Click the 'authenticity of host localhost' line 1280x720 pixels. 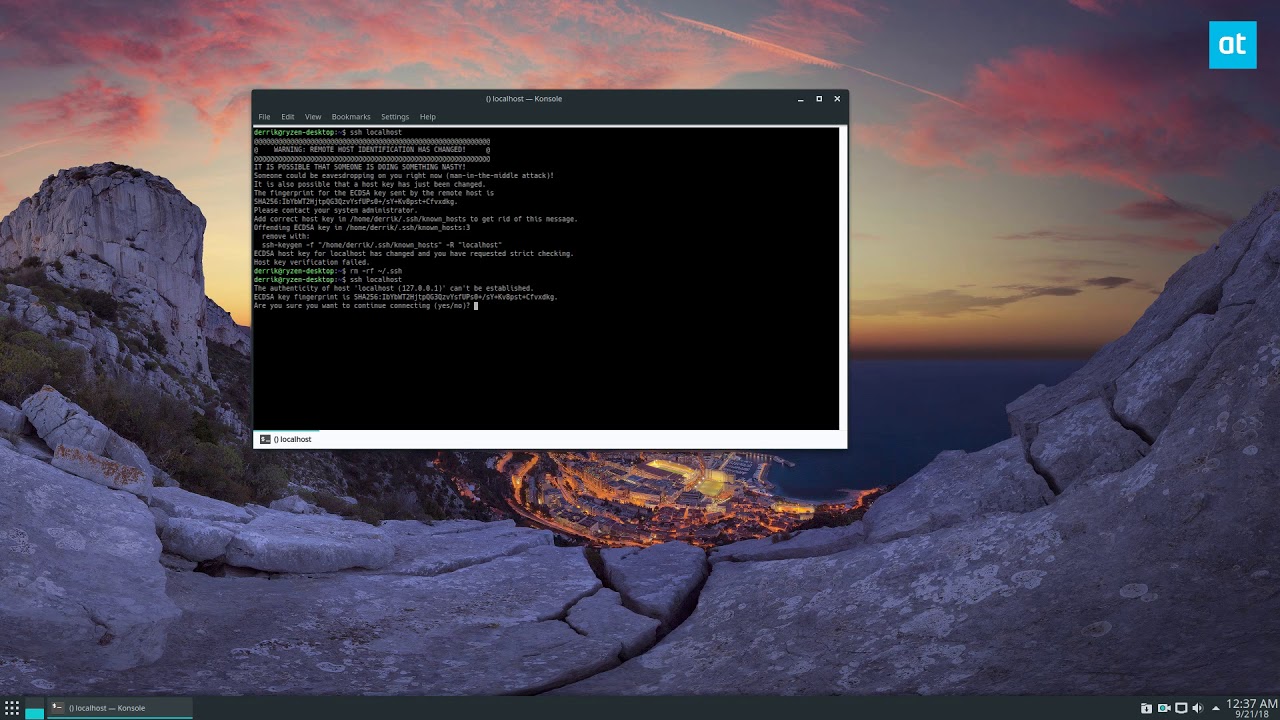point(394,288)
